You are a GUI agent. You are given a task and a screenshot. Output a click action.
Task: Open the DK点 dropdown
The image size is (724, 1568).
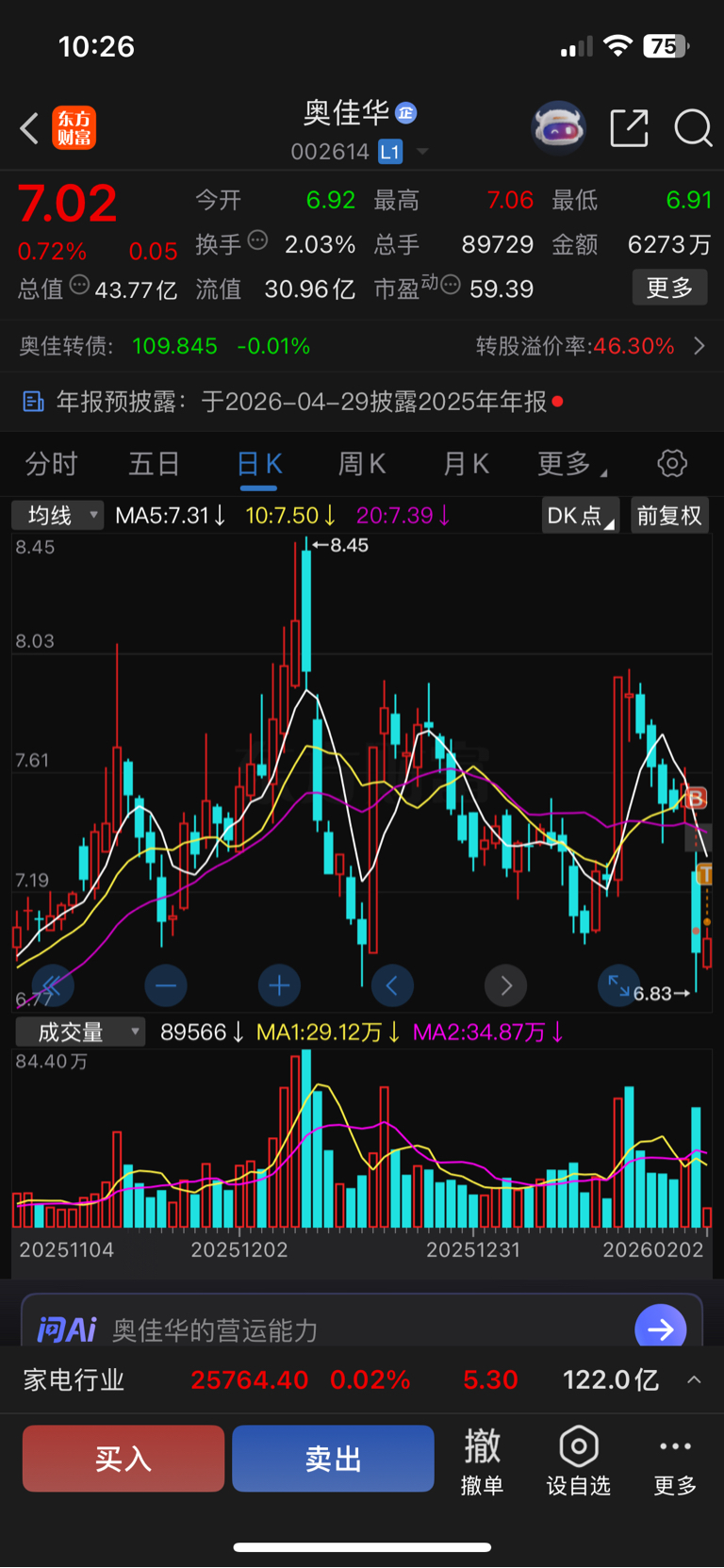coord(580,515)
